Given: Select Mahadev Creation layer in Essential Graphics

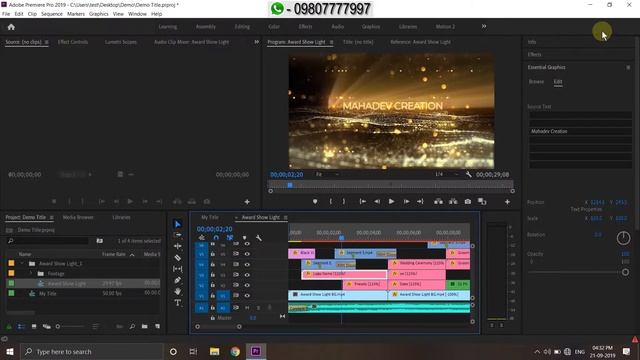Looking at the screenshot, I should 580,131.
